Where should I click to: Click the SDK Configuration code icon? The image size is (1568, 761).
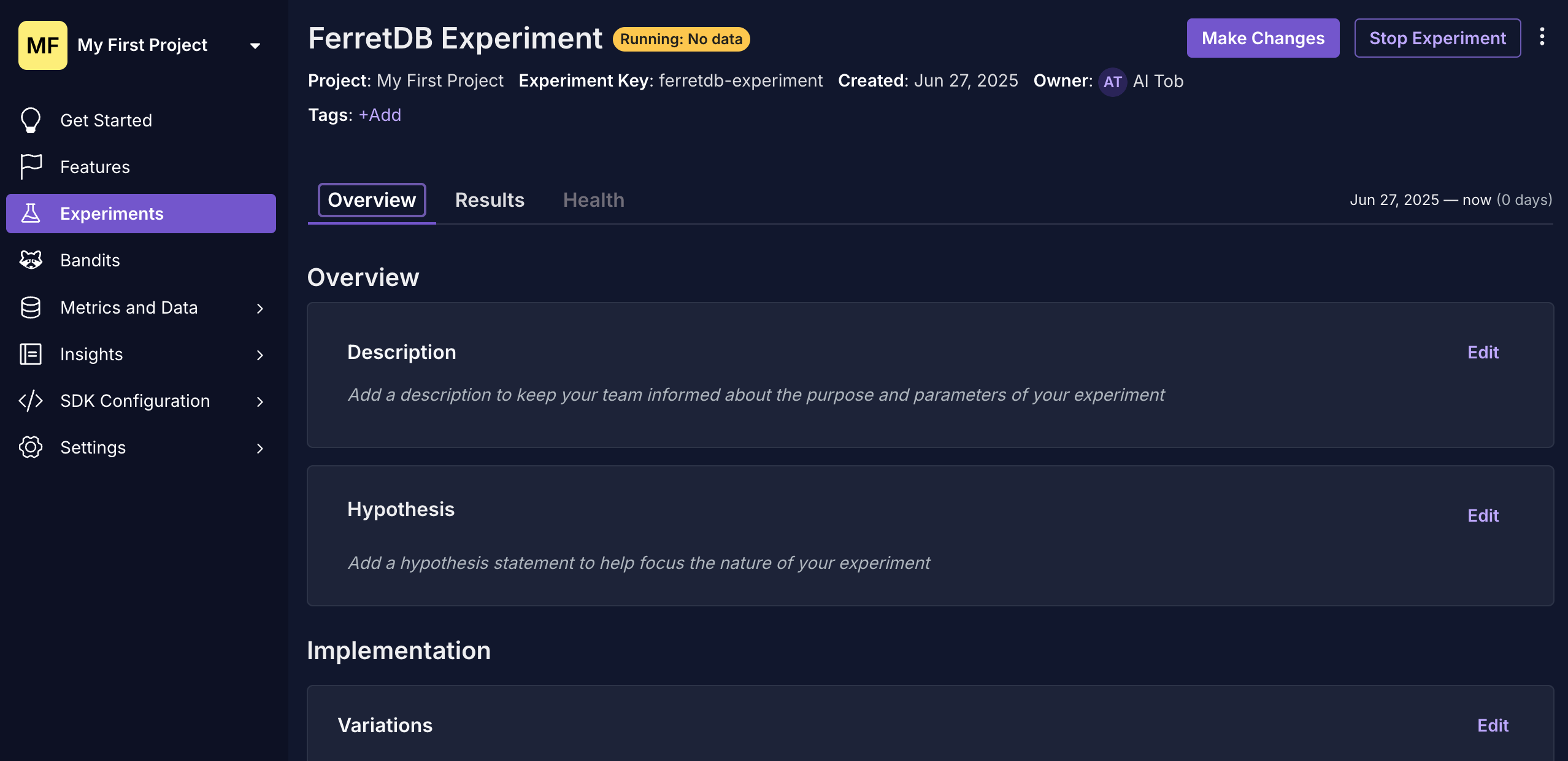pos(31,401)
